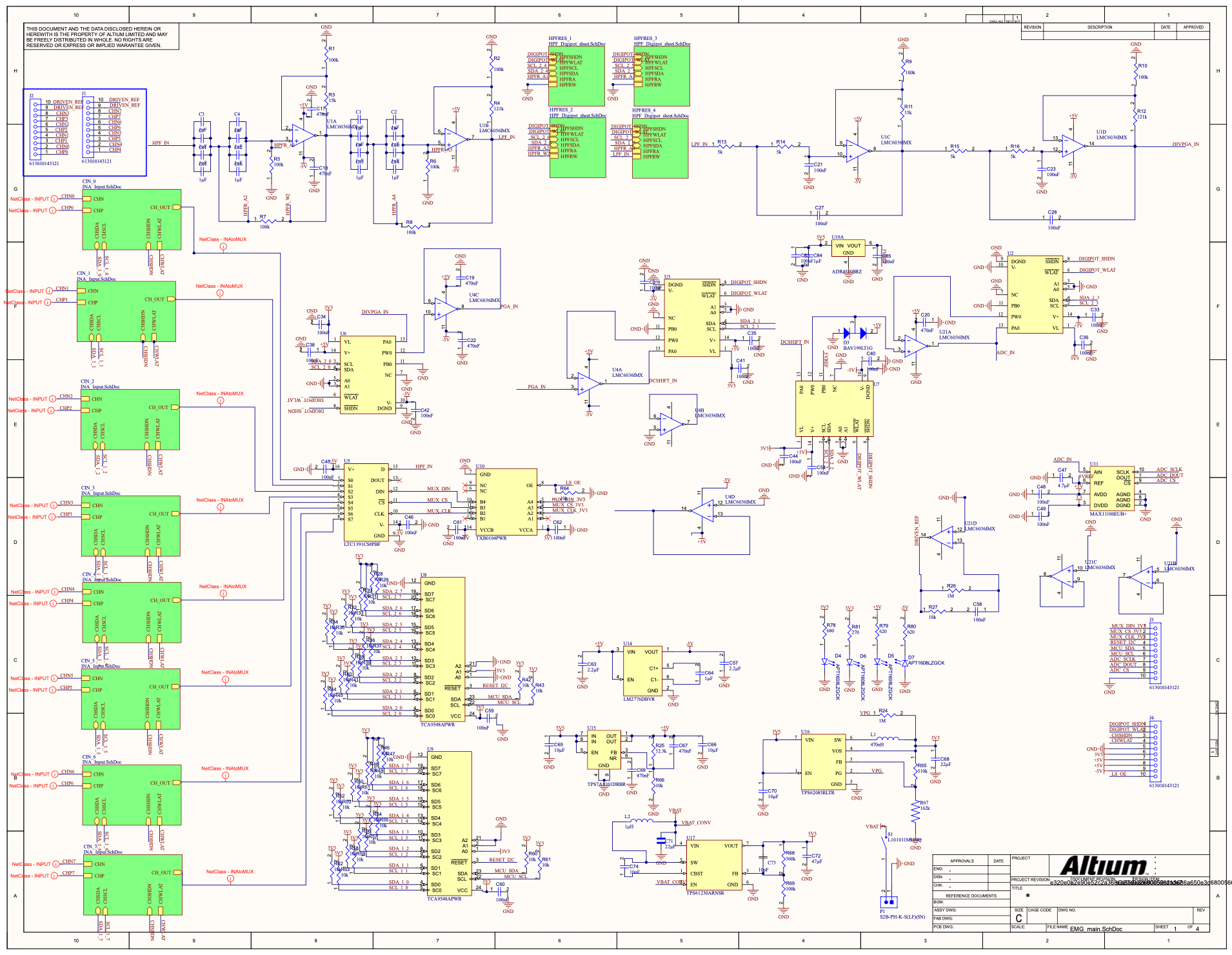The image size is (1232, 955).
Task: Open the HPFRES_1 Digipot sheet symbol
Action: 577,76
